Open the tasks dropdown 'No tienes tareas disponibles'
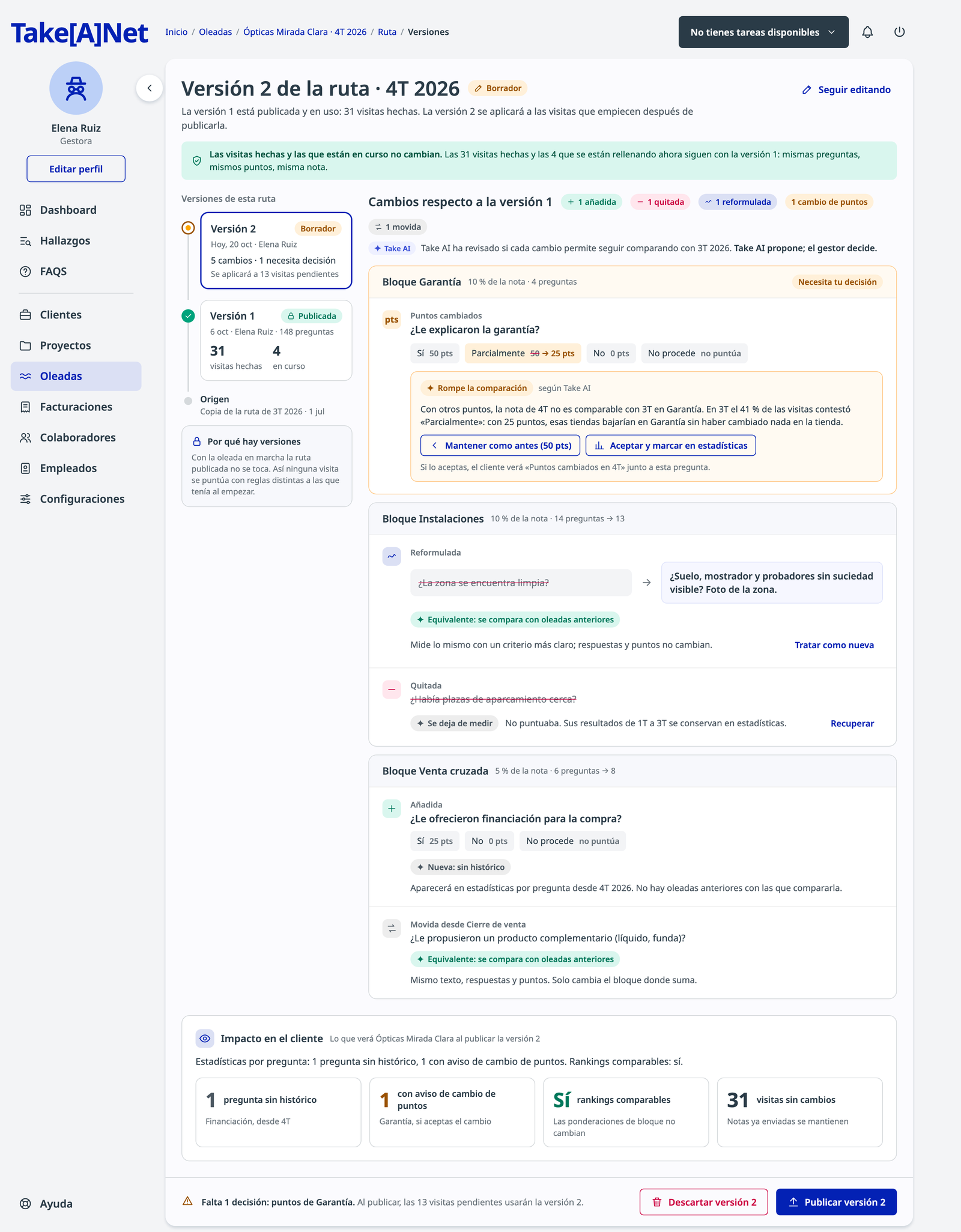The width and height of the screenshot is (961, 1232). (x=763, y=32)
